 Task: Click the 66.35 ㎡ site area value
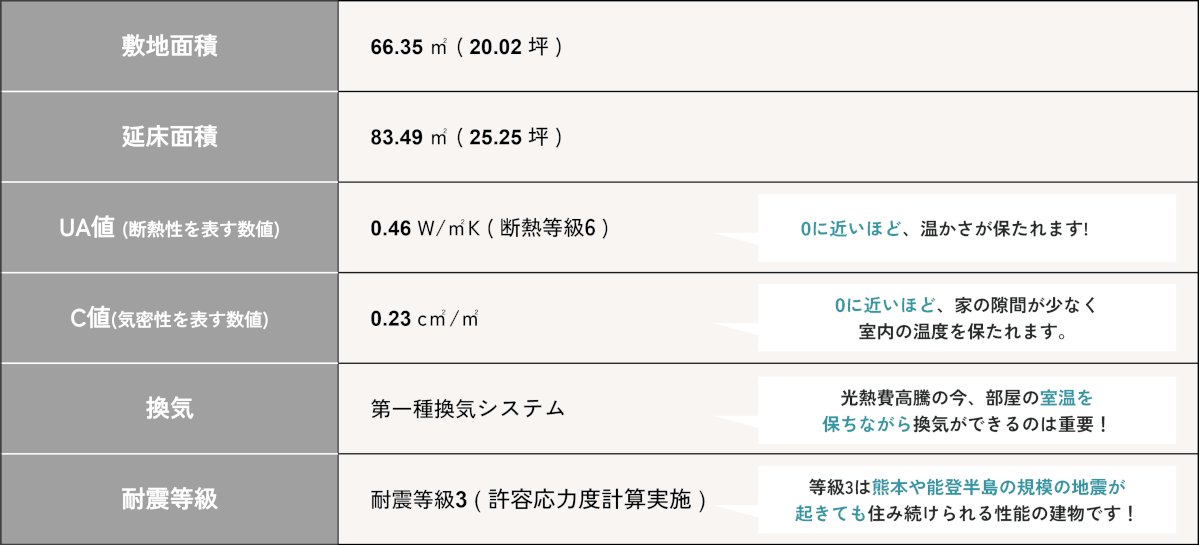coord(408,47)
